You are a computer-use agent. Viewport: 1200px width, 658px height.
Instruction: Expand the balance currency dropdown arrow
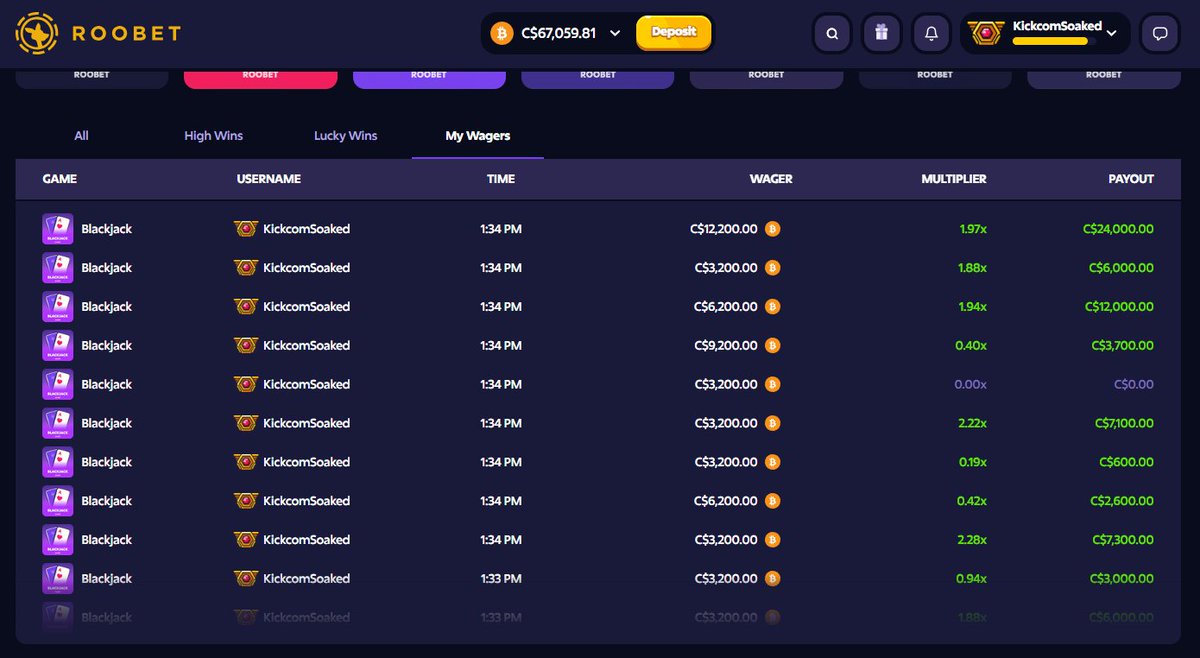[x=615, y=33]
